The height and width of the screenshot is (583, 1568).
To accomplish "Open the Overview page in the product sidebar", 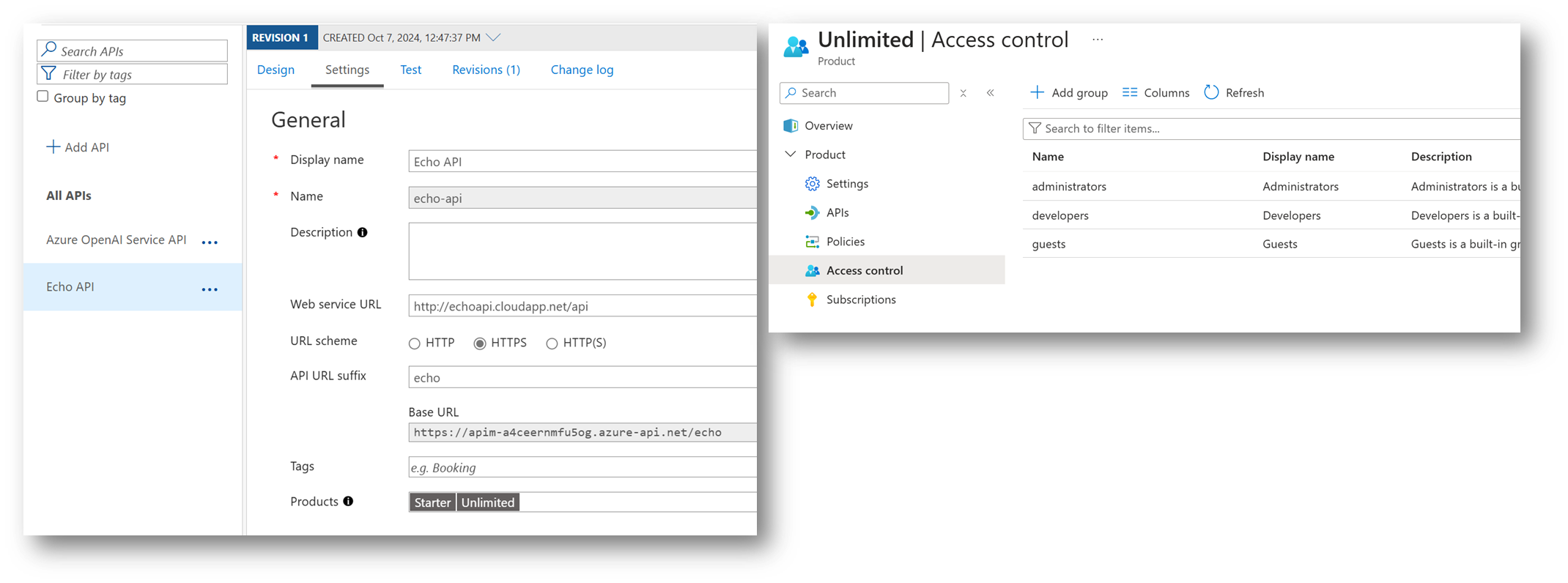I will click(829, 125).
